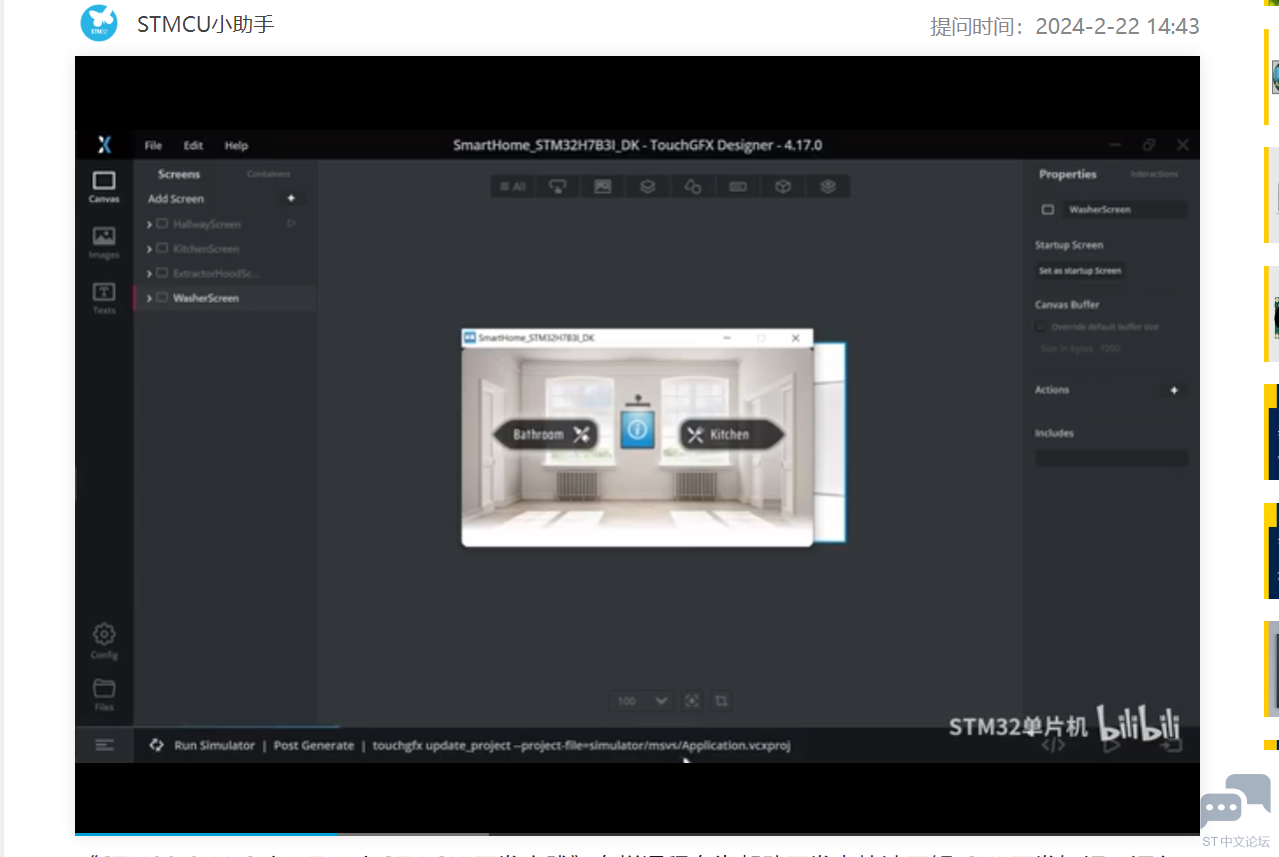This screenshot has height=857, width=1279.
Task: Select HallwayScreen in screen list
Action: point(207,224)
